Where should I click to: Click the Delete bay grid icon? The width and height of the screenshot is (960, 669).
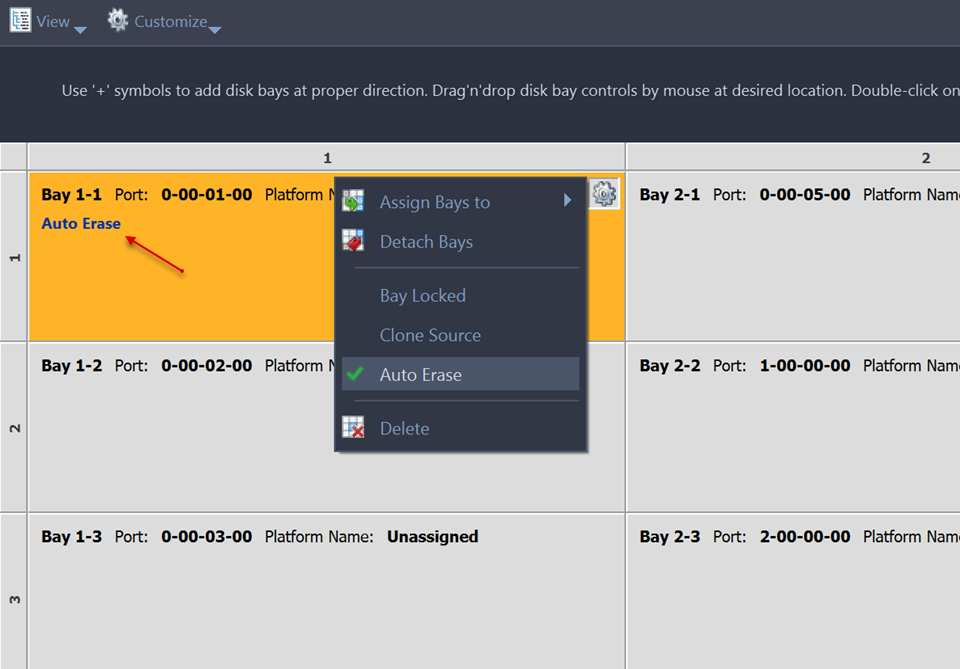(x=353, y=428)
